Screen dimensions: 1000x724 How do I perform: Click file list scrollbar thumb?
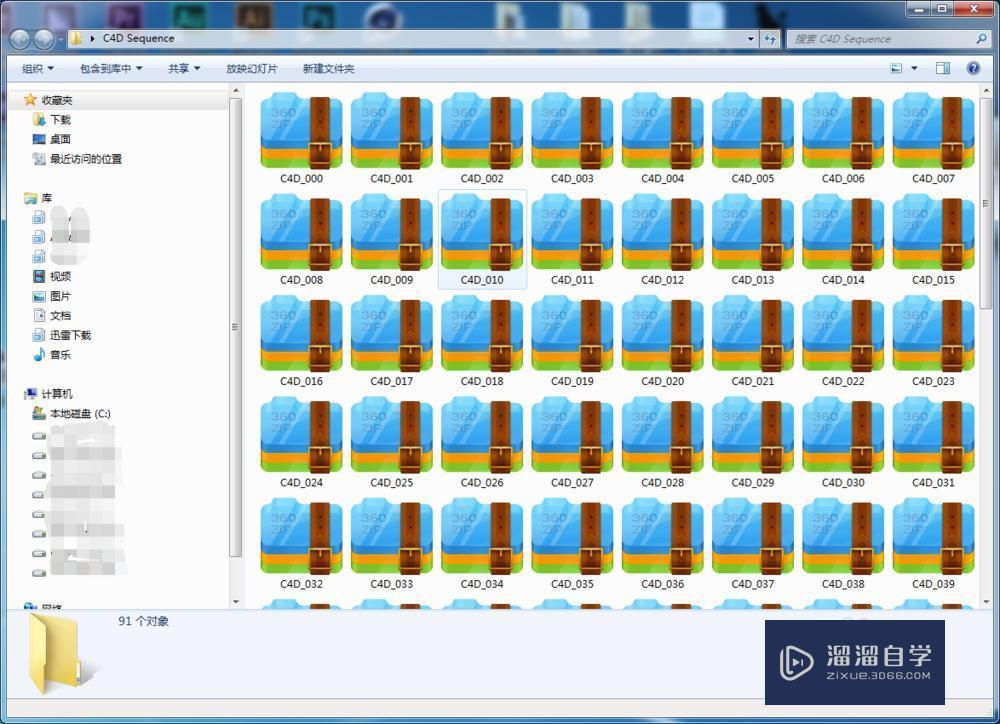(x=986, y=203)
